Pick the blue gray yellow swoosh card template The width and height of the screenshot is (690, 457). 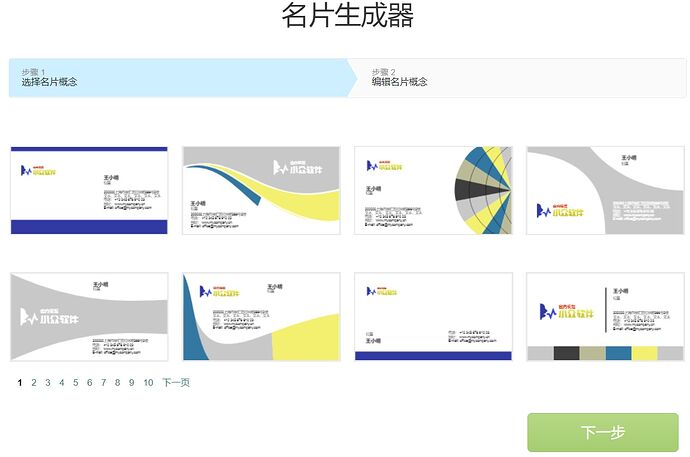tap(261, 317)
